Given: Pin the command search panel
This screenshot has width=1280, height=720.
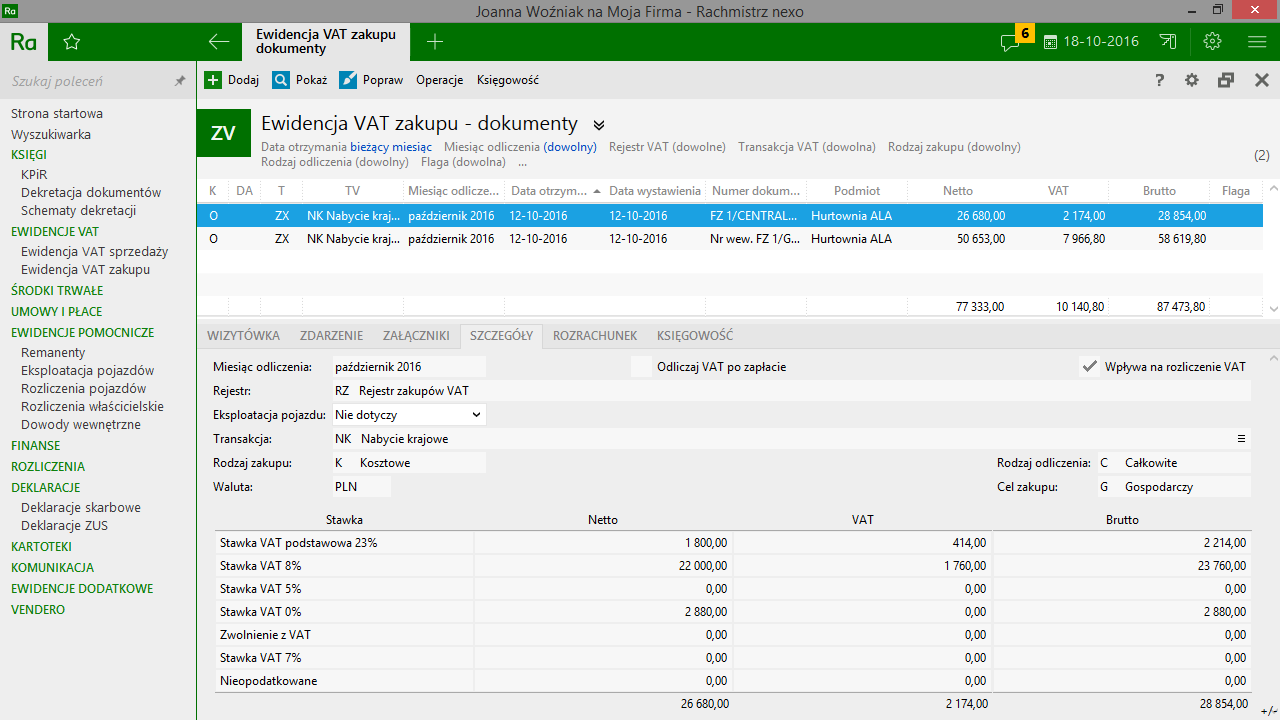Looking at the screenshot, I should 180,81.
